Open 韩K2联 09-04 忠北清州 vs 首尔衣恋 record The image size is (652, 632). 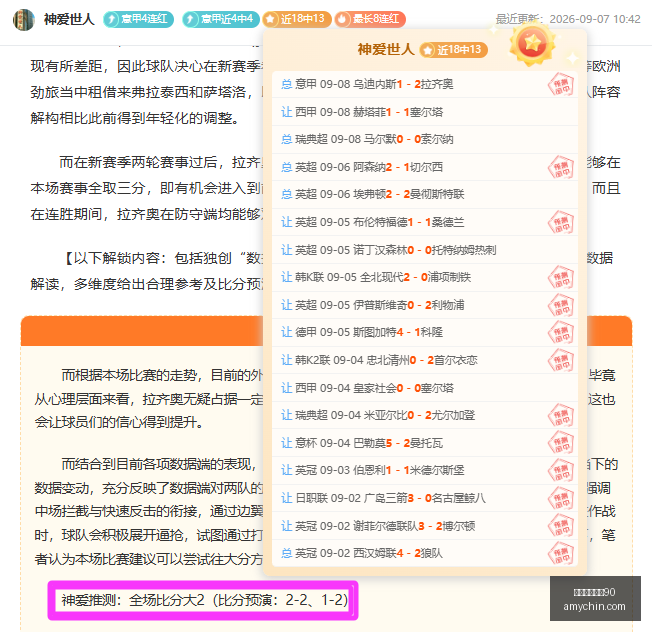[x=425, y=360]
